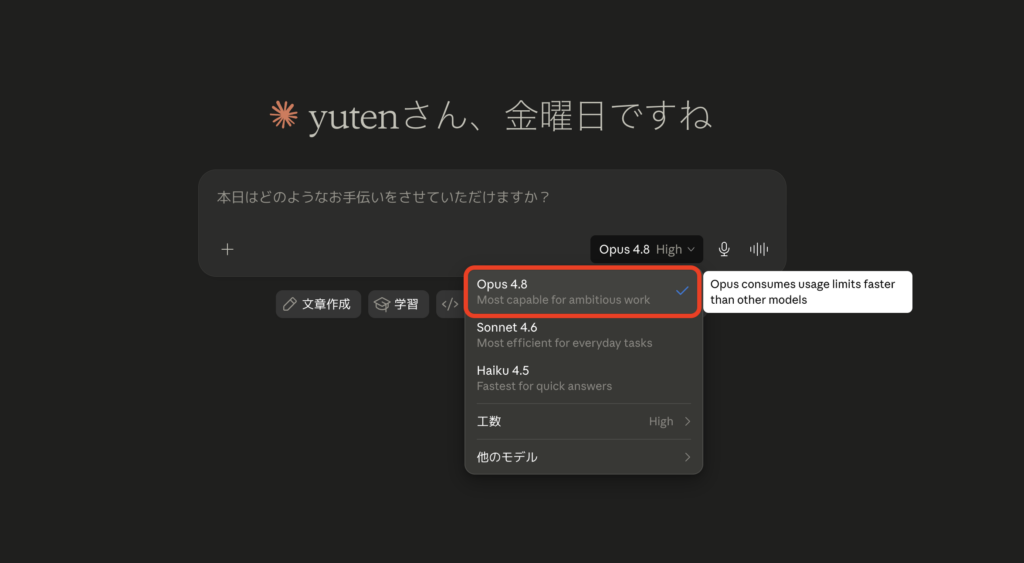Viewport: 1024px width, 563px height.
Task: Focus the message prompt input field
Action: (492, 197)
